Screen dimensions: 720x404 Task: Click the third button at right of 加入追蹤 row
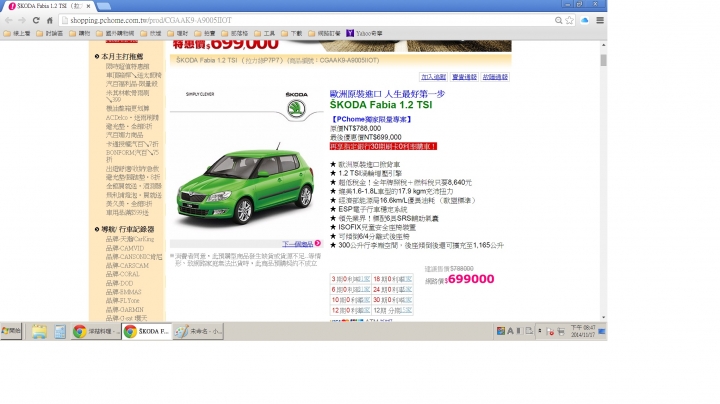495,77
